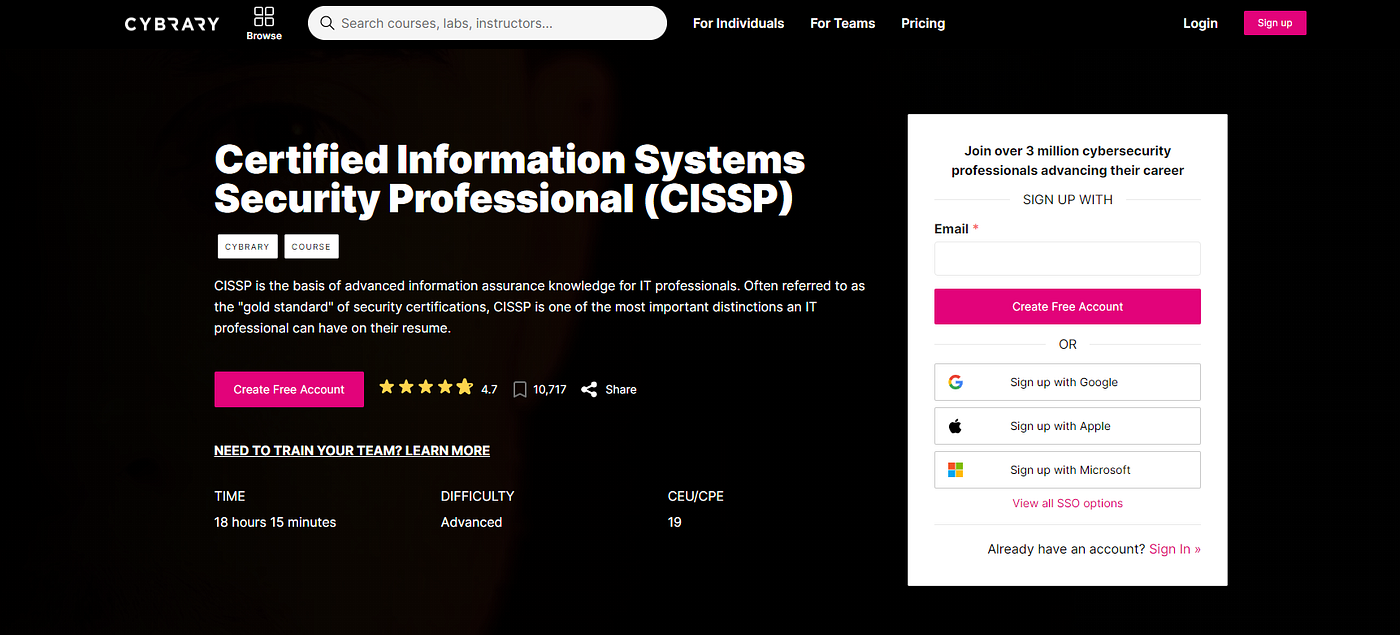
Task: Click Login in the header
Action: [x=1200, y=23]
